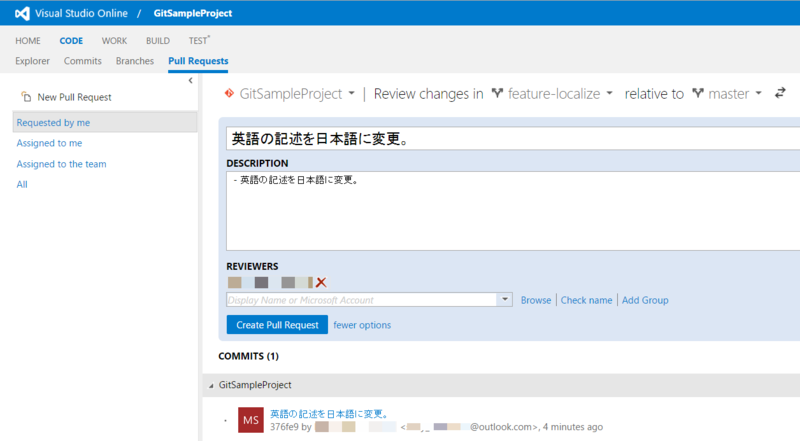This screenshot has height=441, width=800.
Task: Click the master branch icon
Action: coord(698,93)
